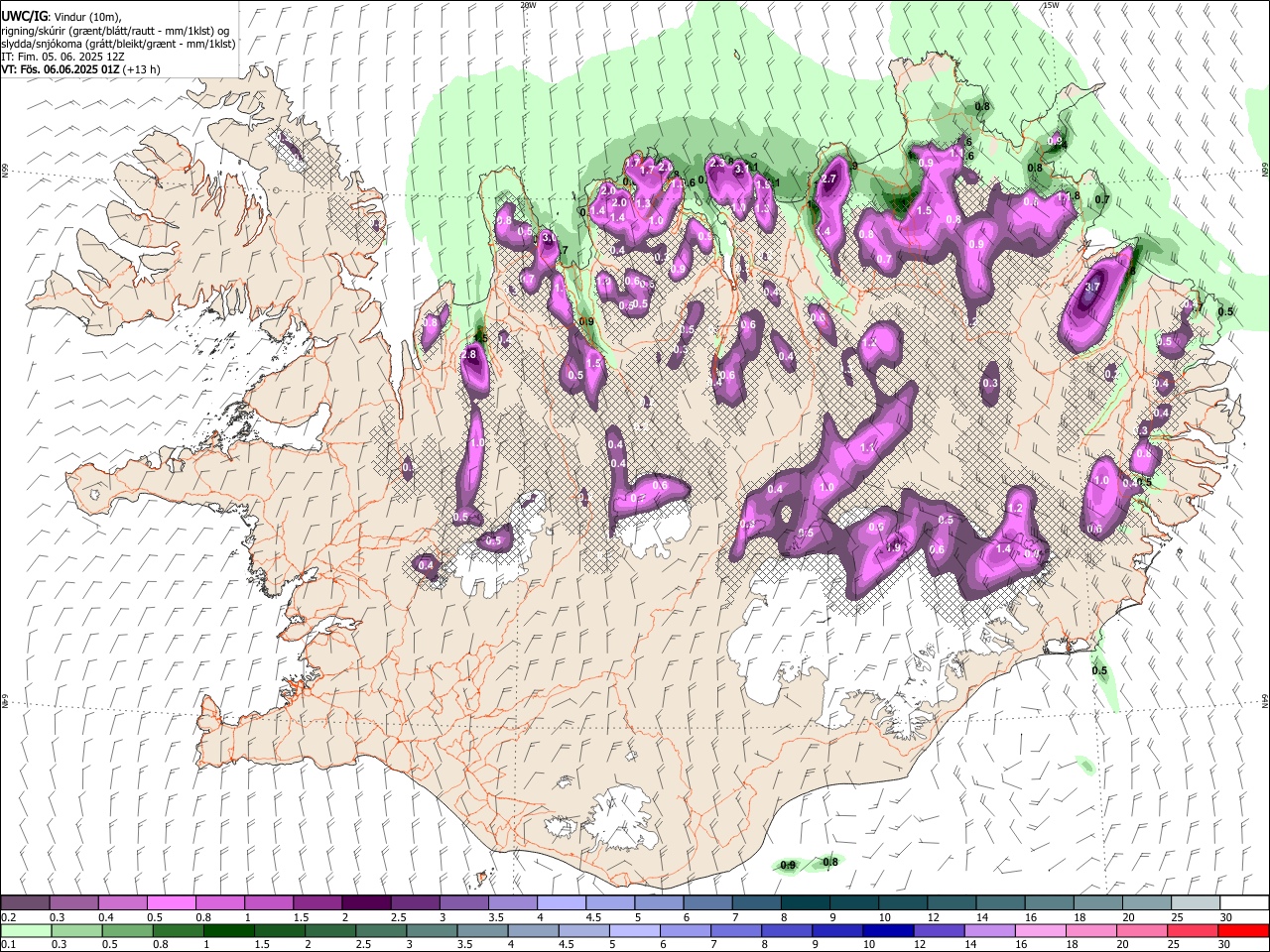Pick lower legend red swatch between 25 and 30
Image resolution: width=1270 pixels, height=952 pixels.
click(1191, 930)
